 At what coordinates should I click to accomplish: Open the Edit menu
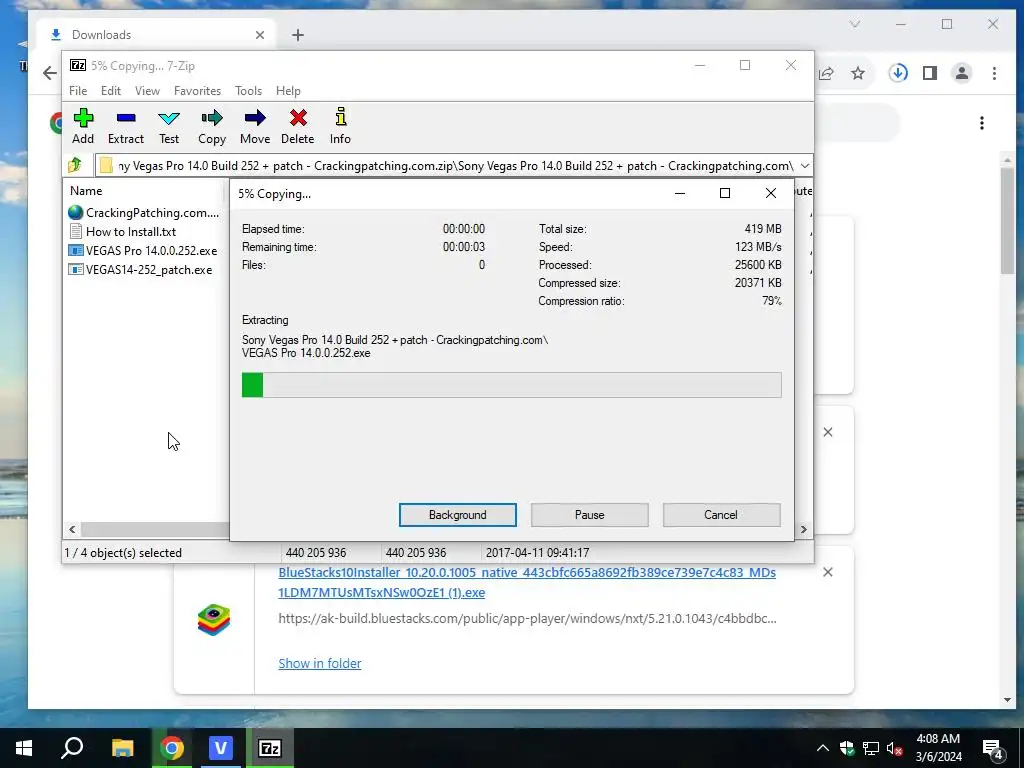tap(111, 91)
